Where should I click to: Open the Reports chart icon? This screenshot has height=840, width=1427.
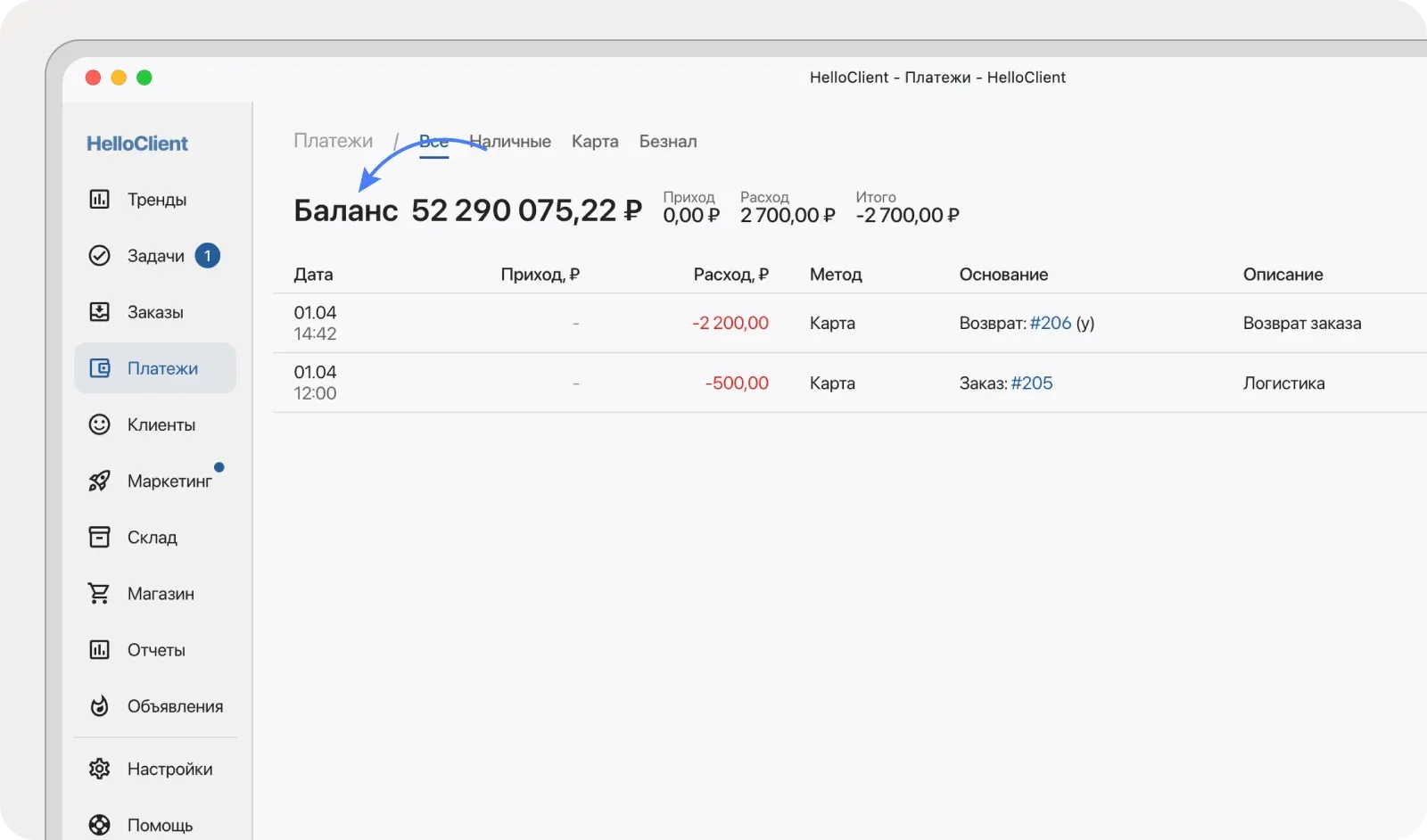pos(99,650)
